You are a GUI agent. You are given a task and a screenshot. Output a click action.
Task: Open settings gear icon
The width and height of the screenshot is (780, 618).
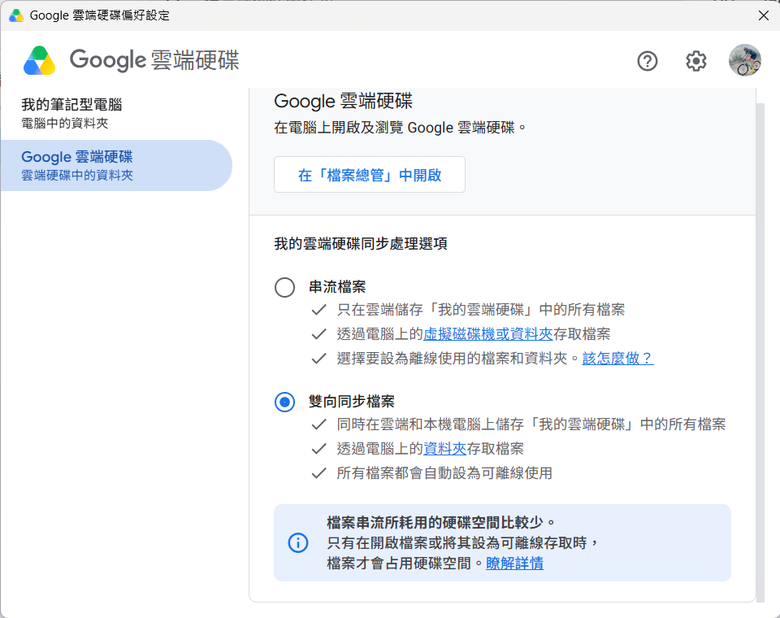696,61
